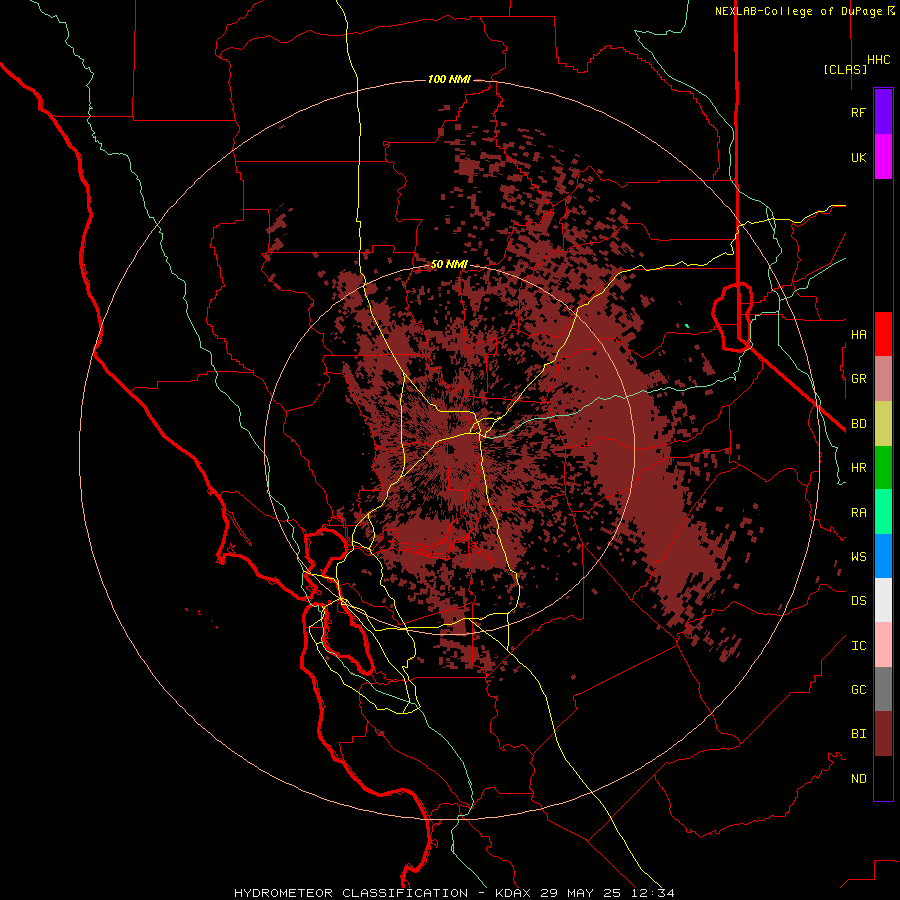Select the yellow BD legend color
The image size is (900, 900).
tap(883, 423)
